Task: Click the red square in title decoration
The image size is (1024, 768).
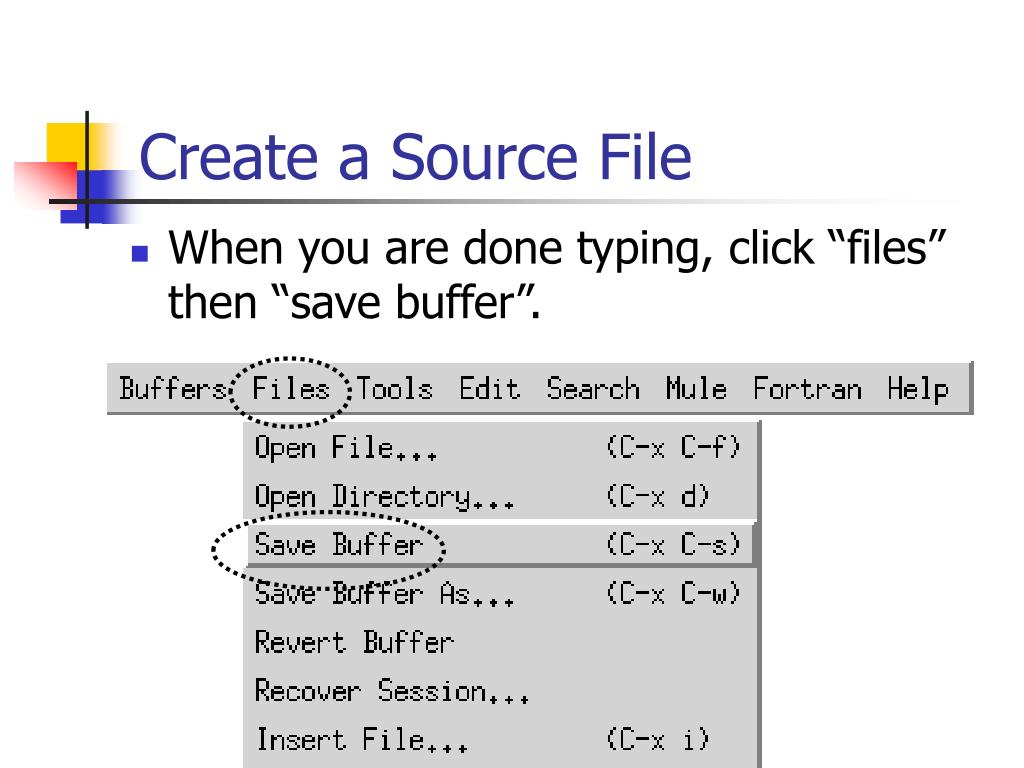Action: 46,180
